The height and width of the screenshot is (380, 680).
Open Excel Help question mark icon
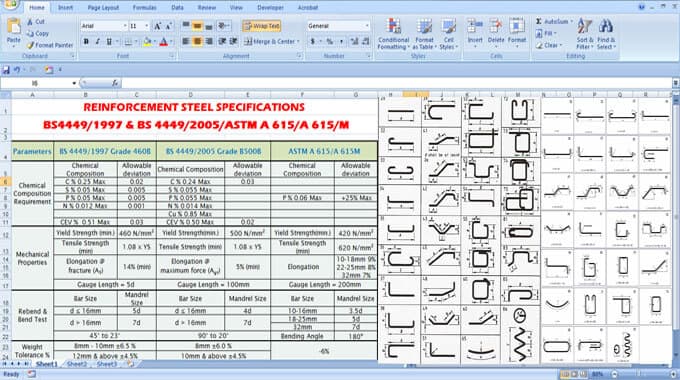coord(642,7)
